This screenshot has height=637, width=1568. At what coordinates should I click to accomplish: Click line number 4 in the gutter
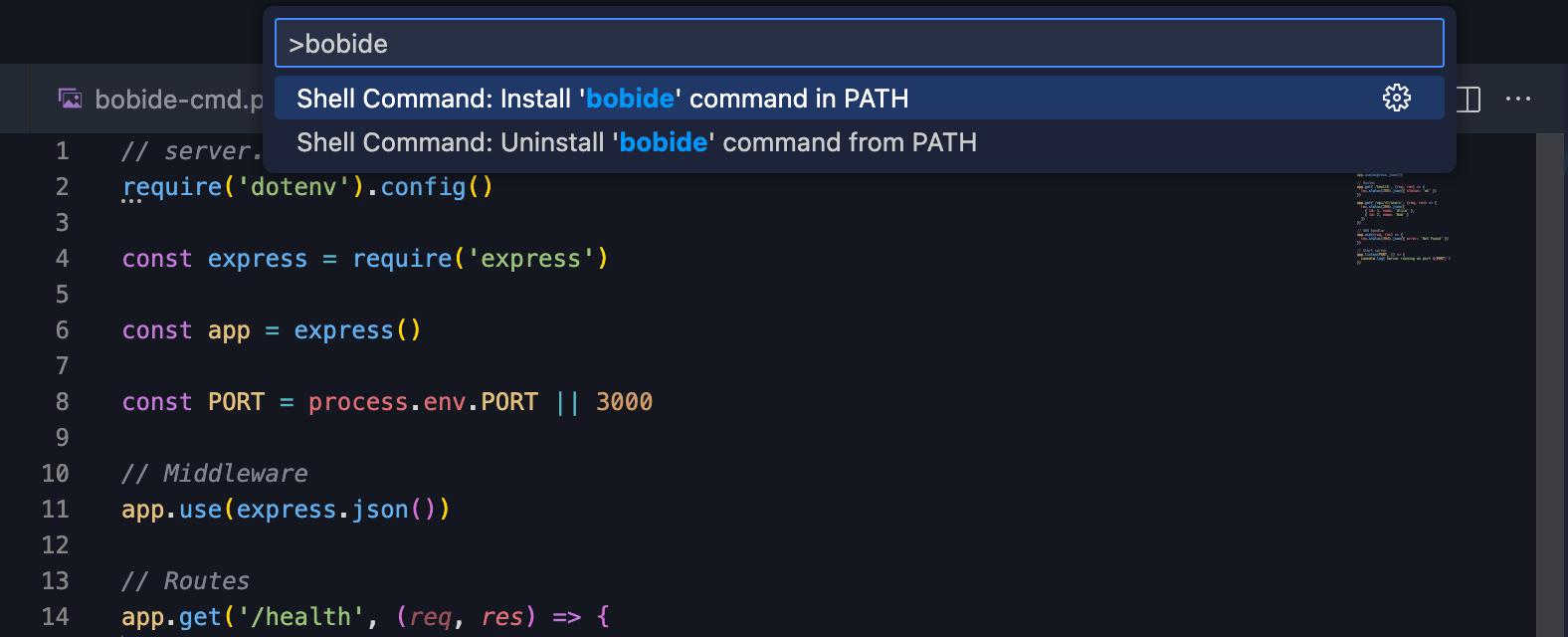(x=62, y=259)
